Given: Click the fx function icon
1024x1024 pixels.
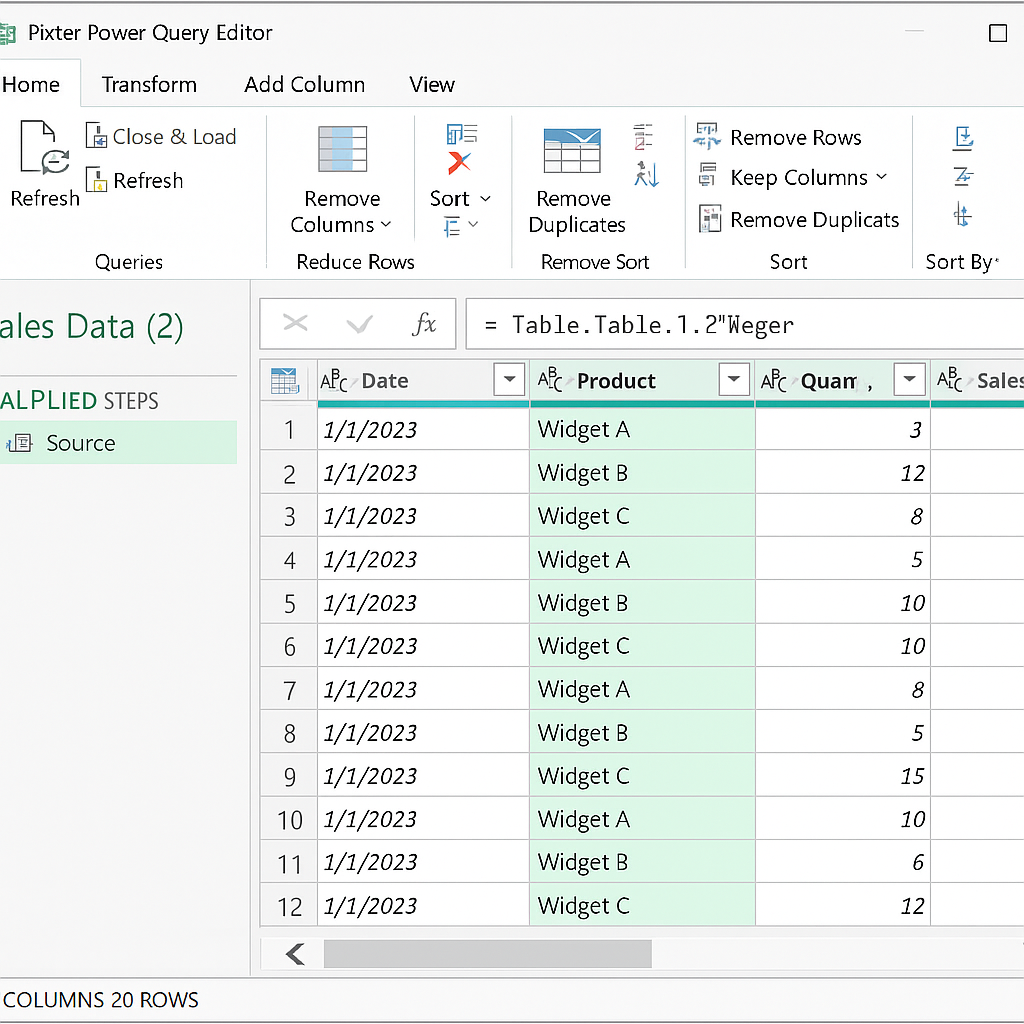Looking at the screenshot, I should (424, 323).
